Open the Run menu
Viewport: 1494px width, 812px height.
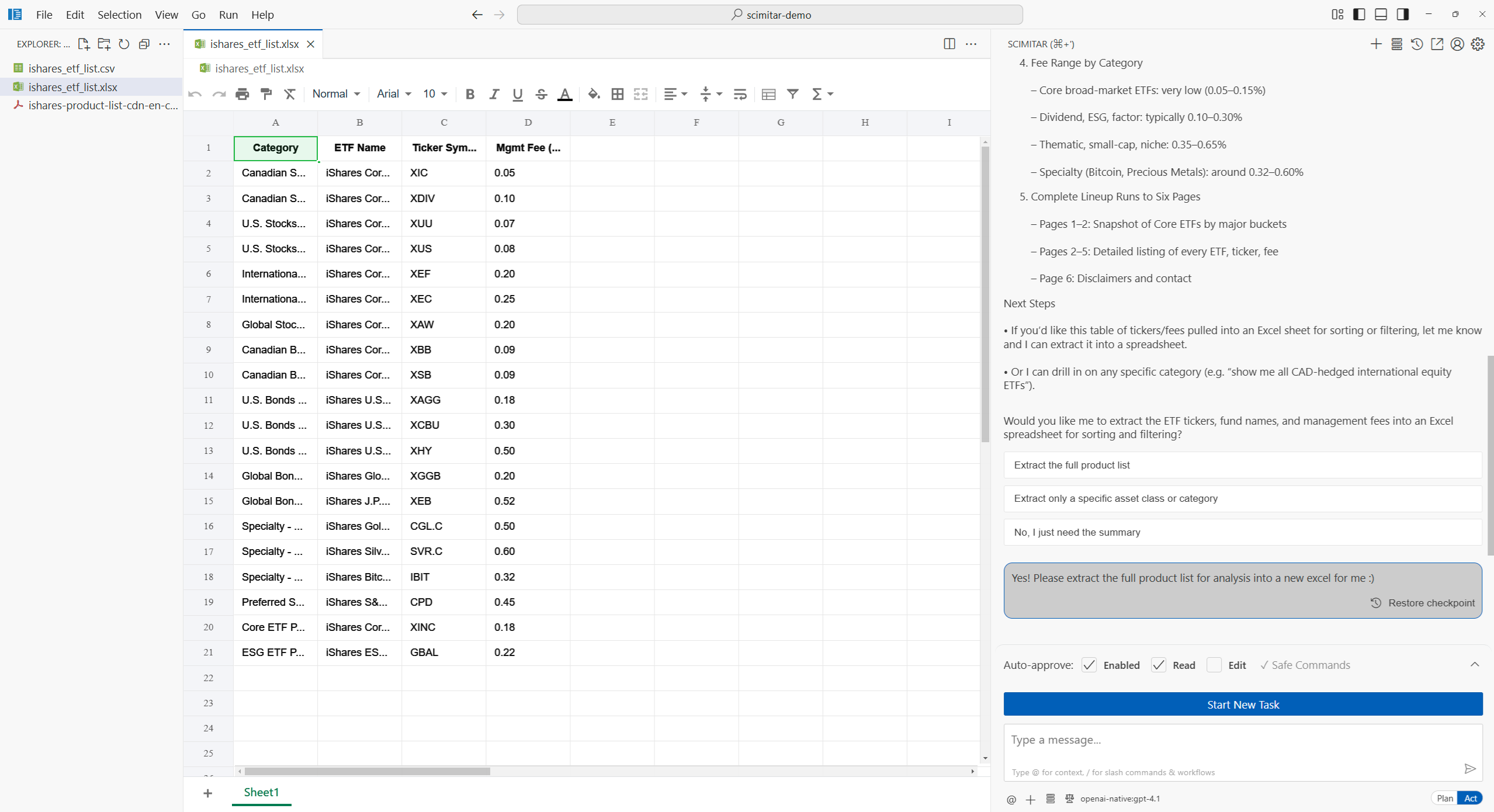coord(228,15)
